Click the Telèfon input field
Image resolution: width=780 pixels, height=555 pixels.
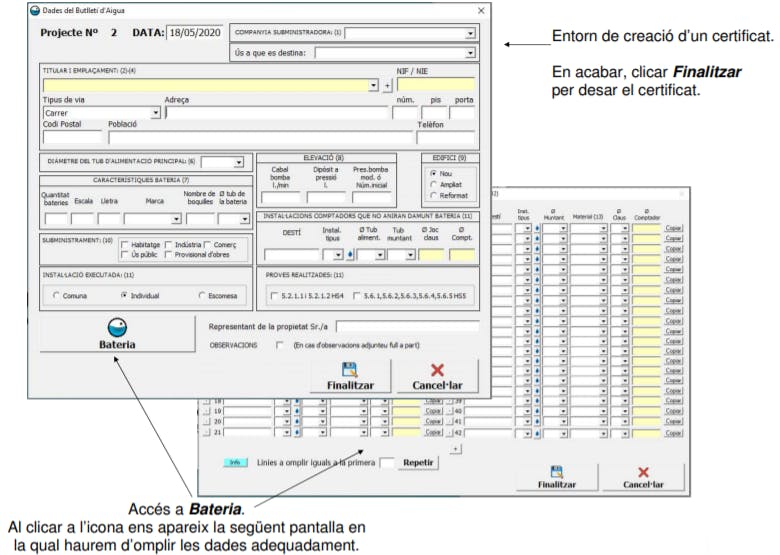coord(446,137)
